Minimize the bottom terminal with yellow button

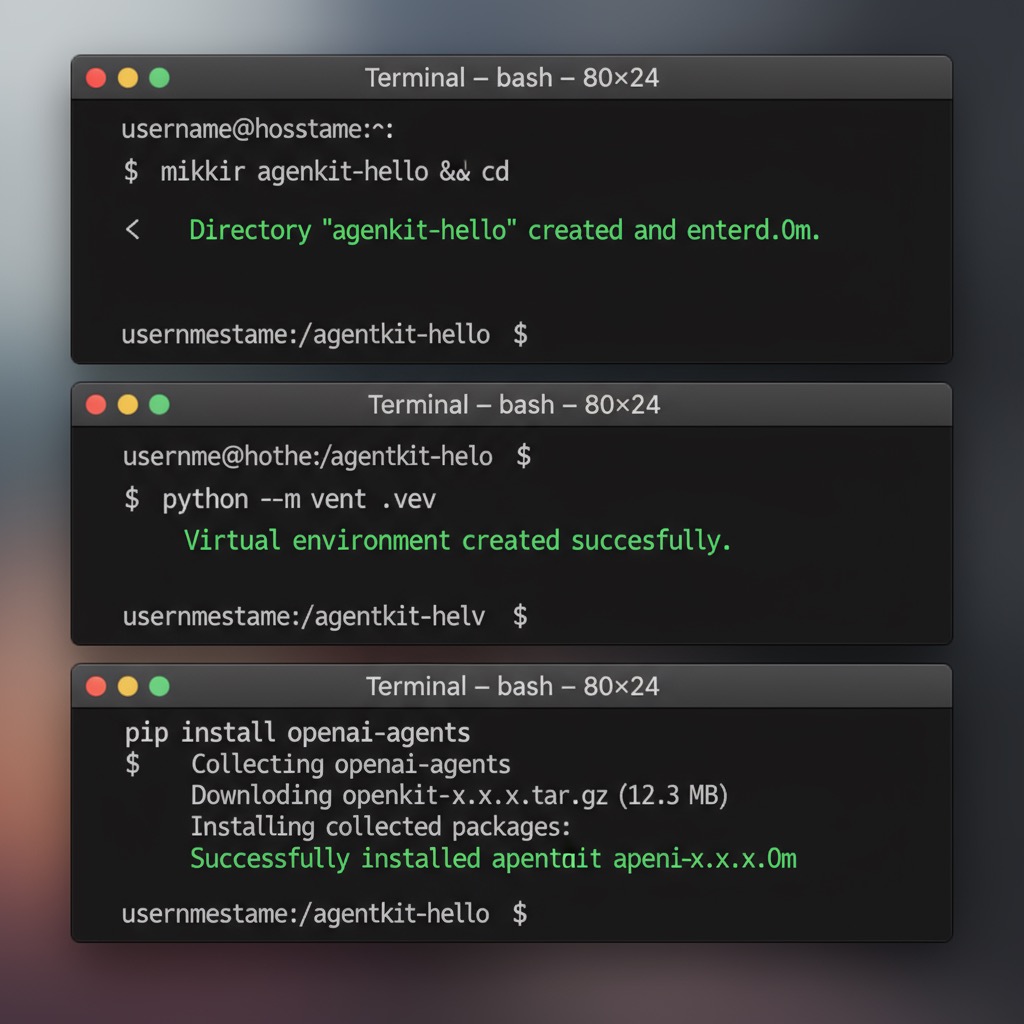click(128, 686)
